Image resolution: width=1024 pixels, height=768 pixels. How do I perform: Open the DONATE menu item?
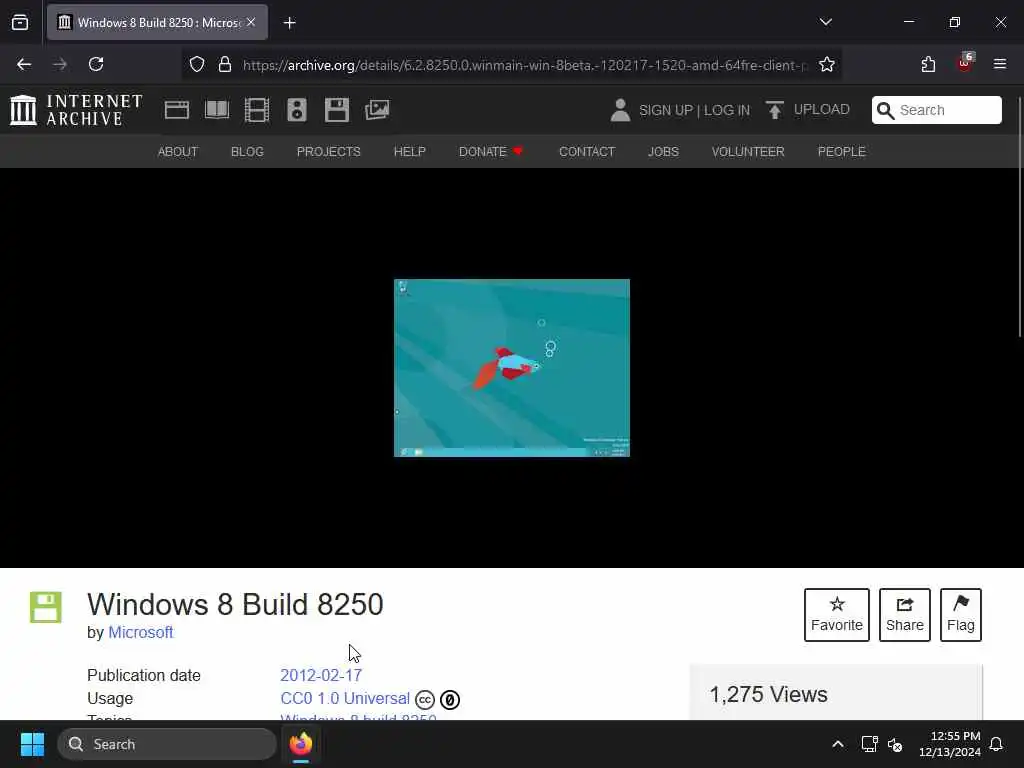[492, 152]
